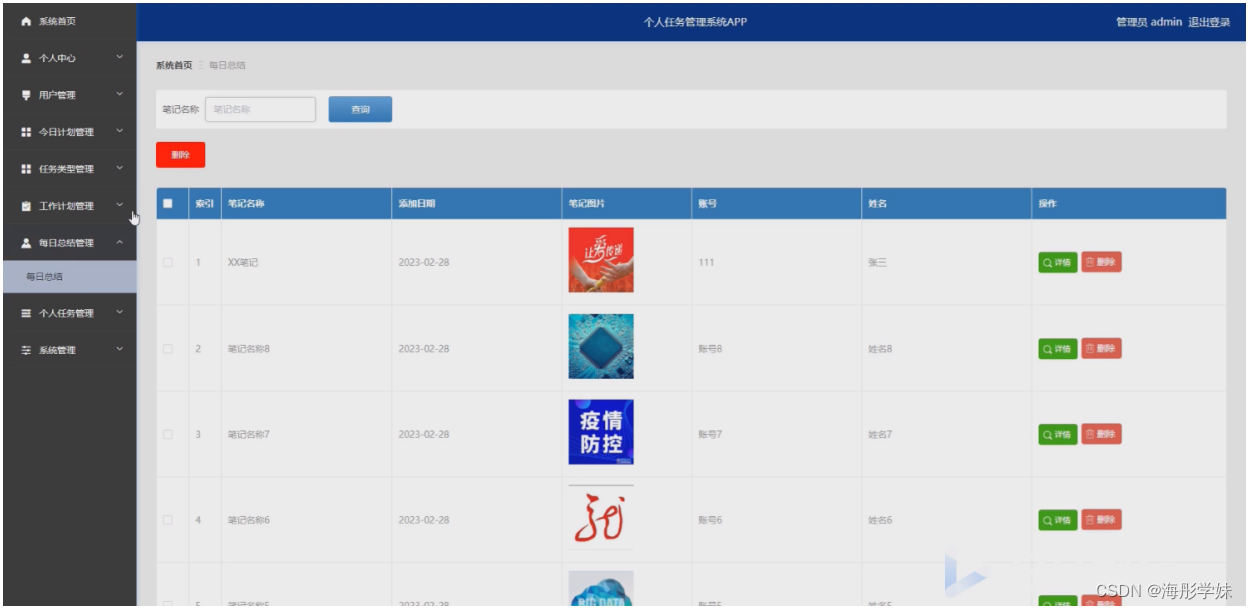Viewport: 1248px width, 609px height.
Task: Delete the XX笔记 row
Action: (x=1101, y=263)
